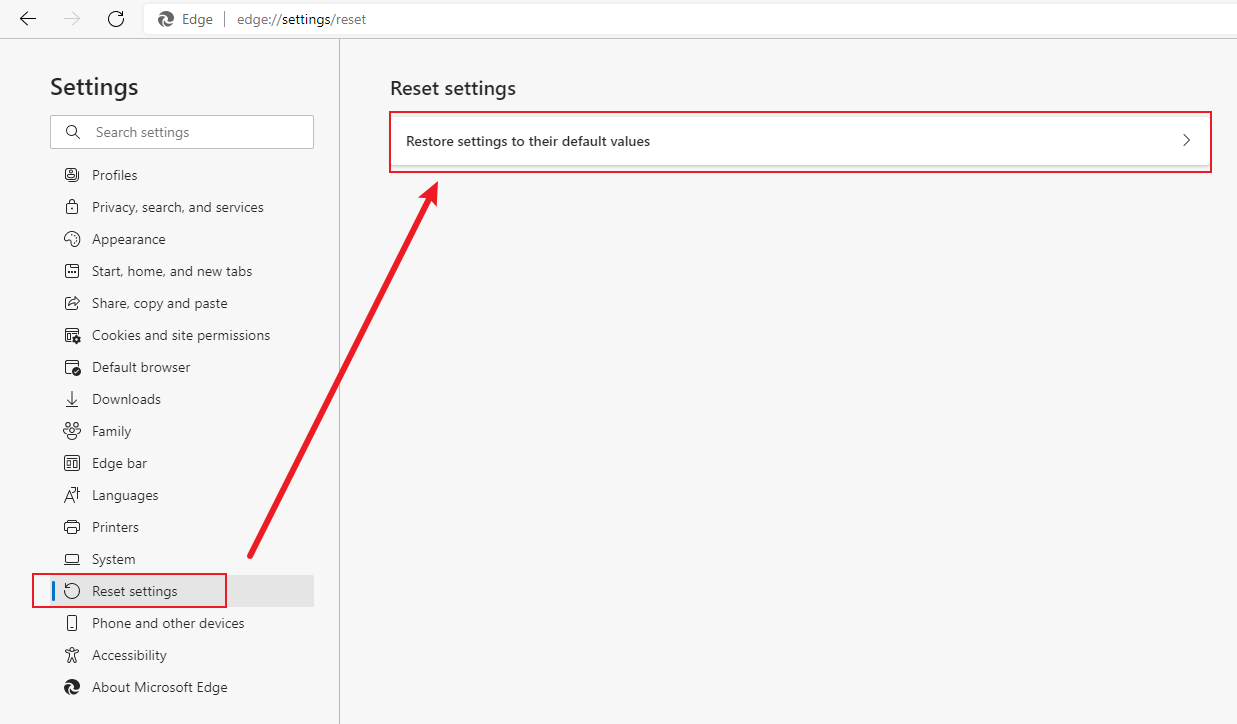Screen dimensions: 1237x724
Task: Focus the Search settings field
Action: tap(182, 132)
